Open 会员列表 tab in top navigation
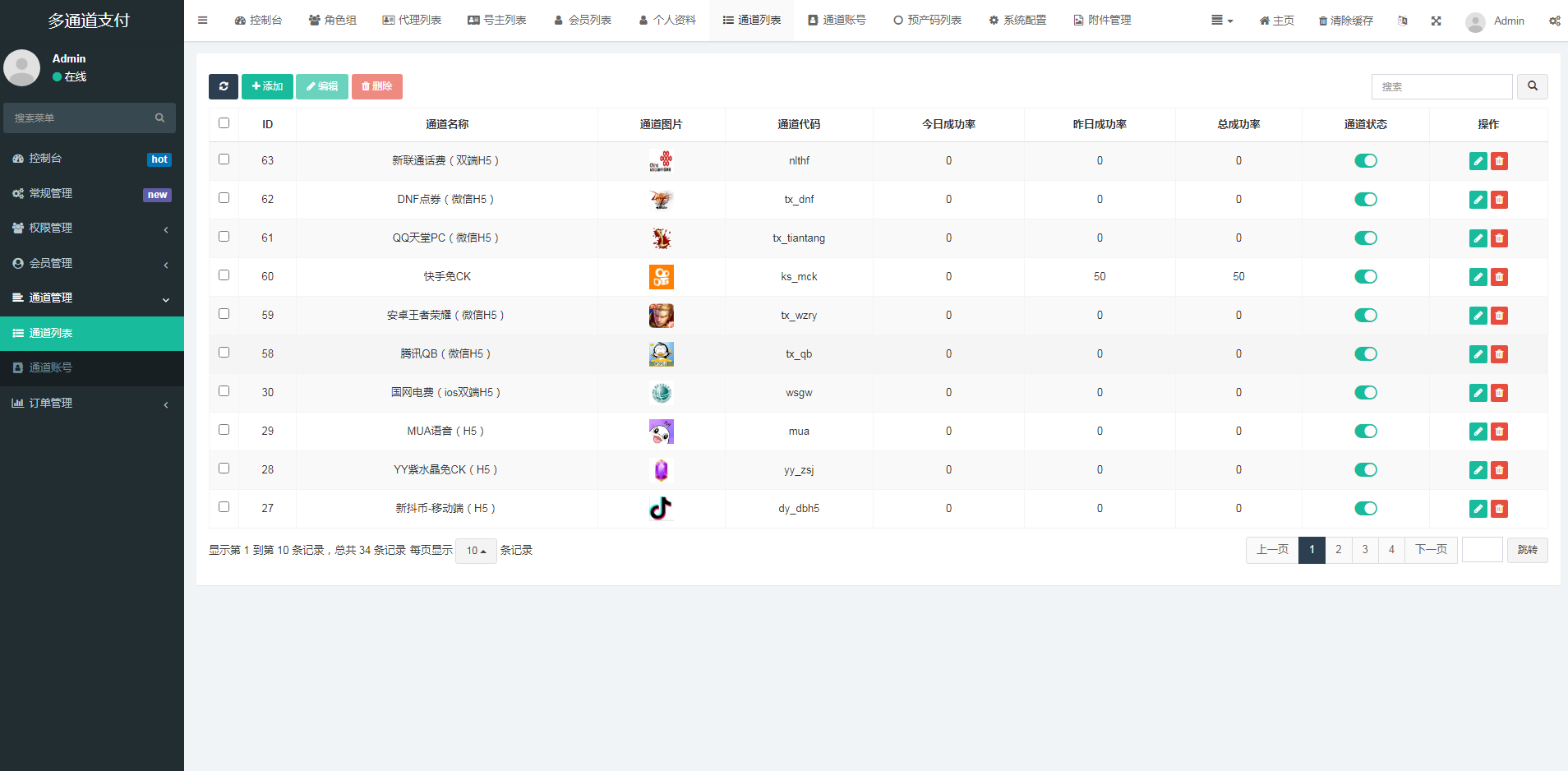This screenshot has height=771, width=1568. coord(583,21)
